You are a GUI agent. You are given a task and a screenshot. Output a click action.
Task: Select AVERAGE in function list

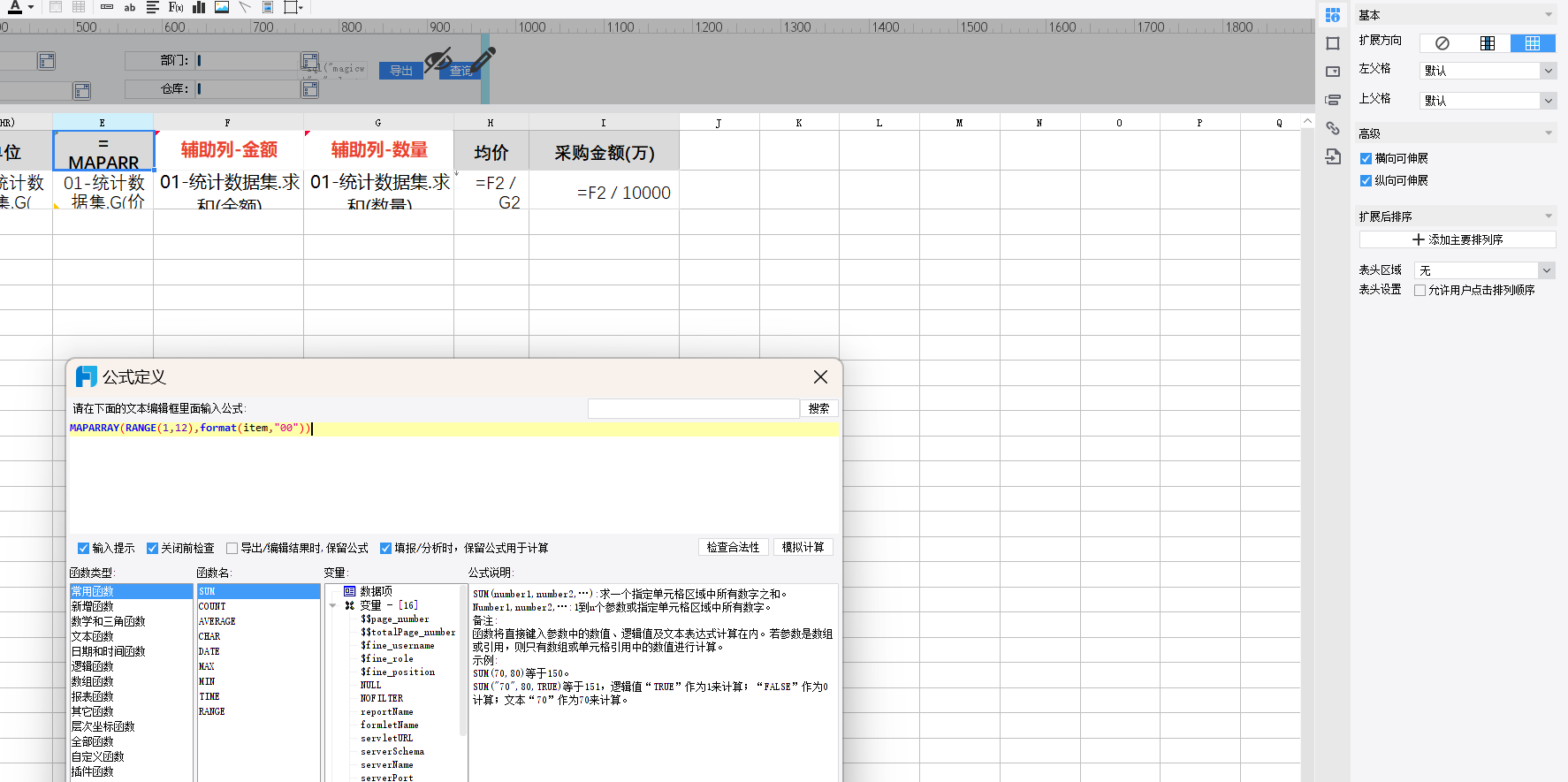coord(258,621)
